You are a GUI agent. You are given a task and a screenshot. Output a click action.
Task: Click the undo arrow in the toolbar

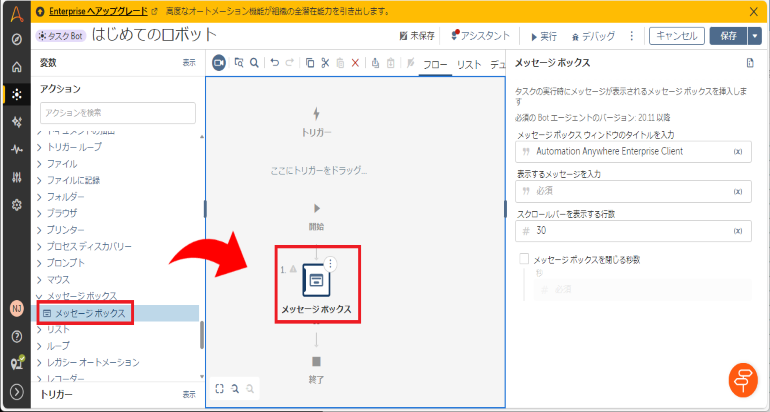point(275,63)
